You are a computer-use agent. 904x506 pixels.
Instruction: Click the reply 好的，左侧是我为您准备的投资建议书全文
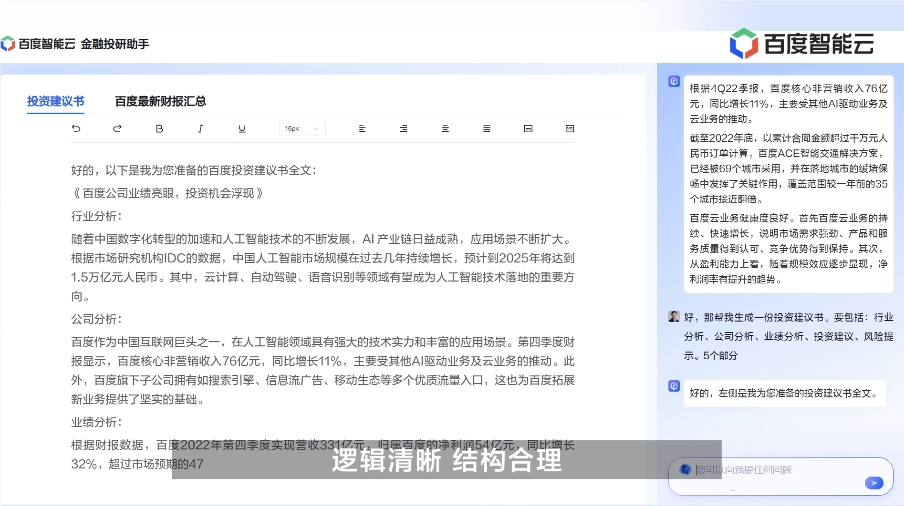pos(784,393)
